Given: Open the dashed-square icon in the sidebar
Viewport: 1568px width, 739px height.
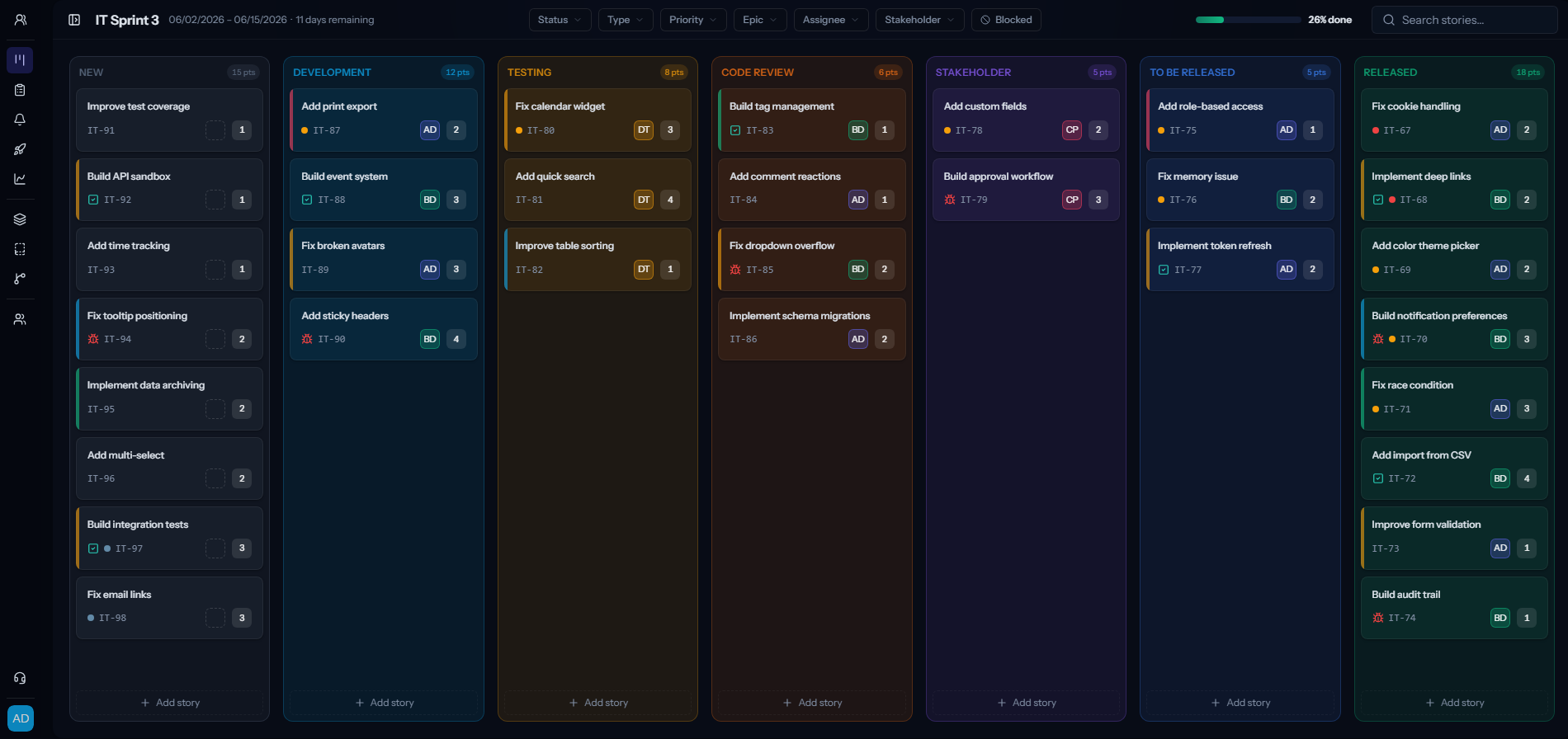Looking at the screenshot, I should [x=20, y=249].
